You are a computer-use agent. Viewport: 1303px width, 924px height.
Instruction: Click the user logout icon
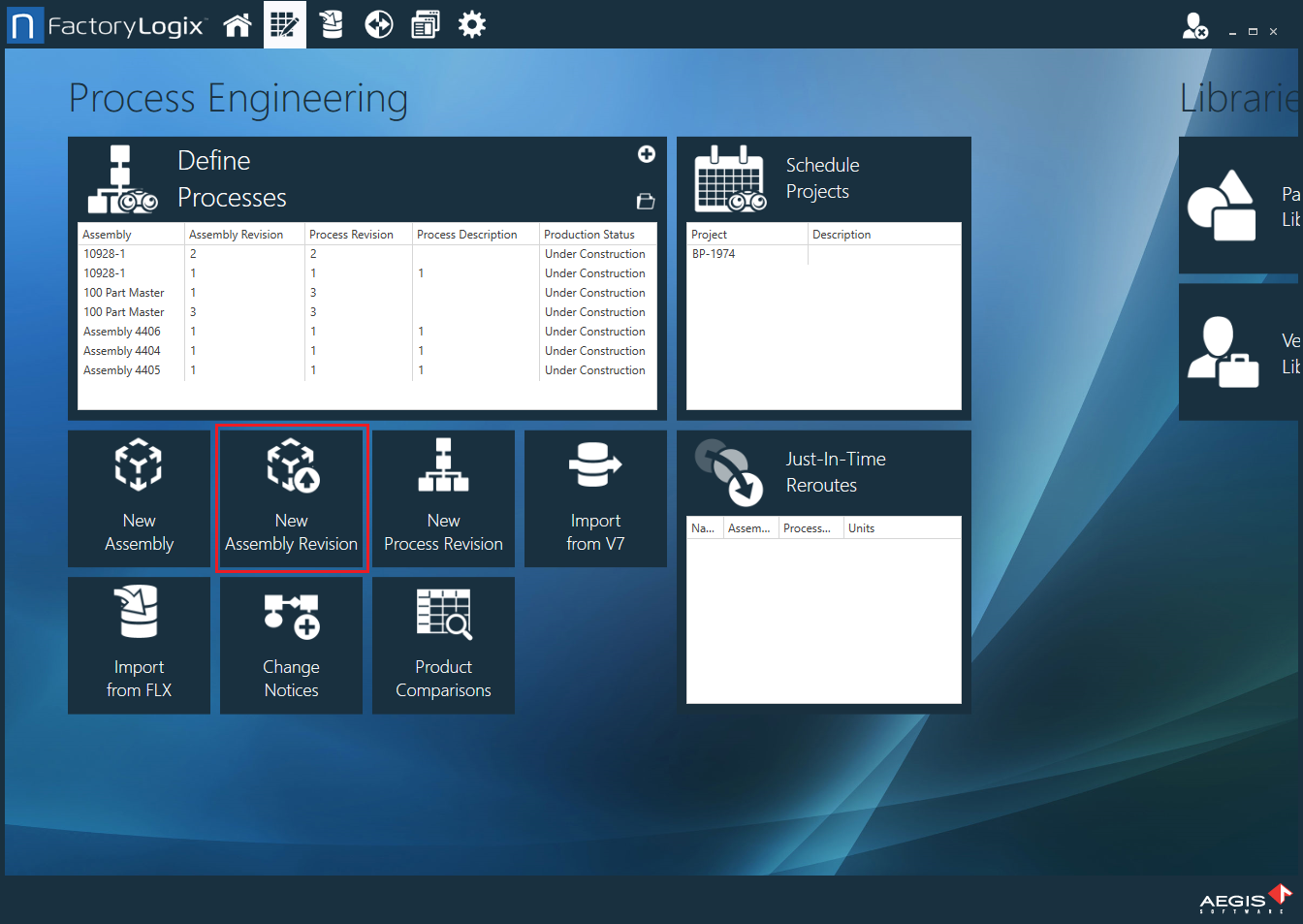pos(1195,26)
